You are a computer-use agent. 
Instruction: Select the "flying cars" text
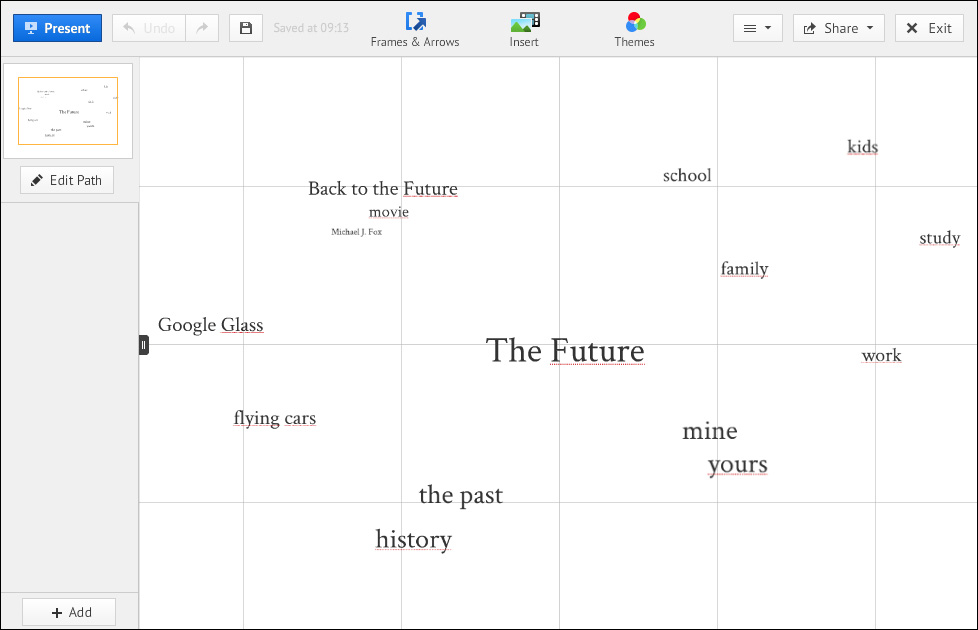click(274, 418)
